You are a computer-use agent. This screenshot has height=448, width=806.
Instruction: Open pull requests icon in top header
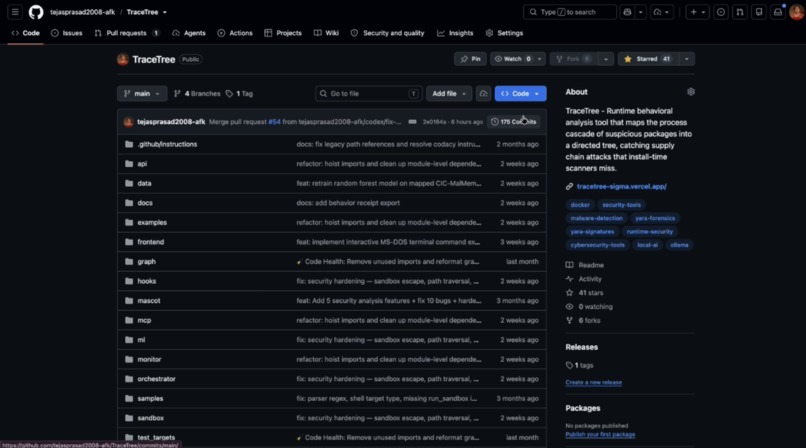pos(740,12)
